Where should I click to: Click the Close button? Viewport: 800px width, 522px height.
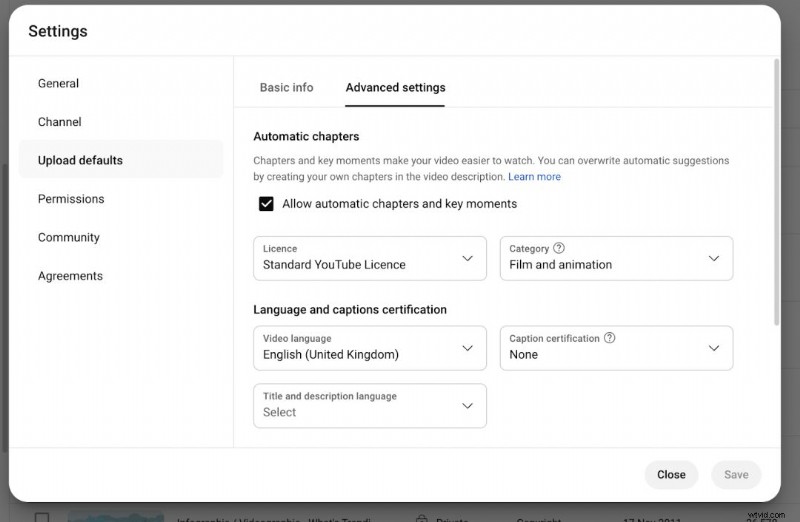(x=671, y=475)
